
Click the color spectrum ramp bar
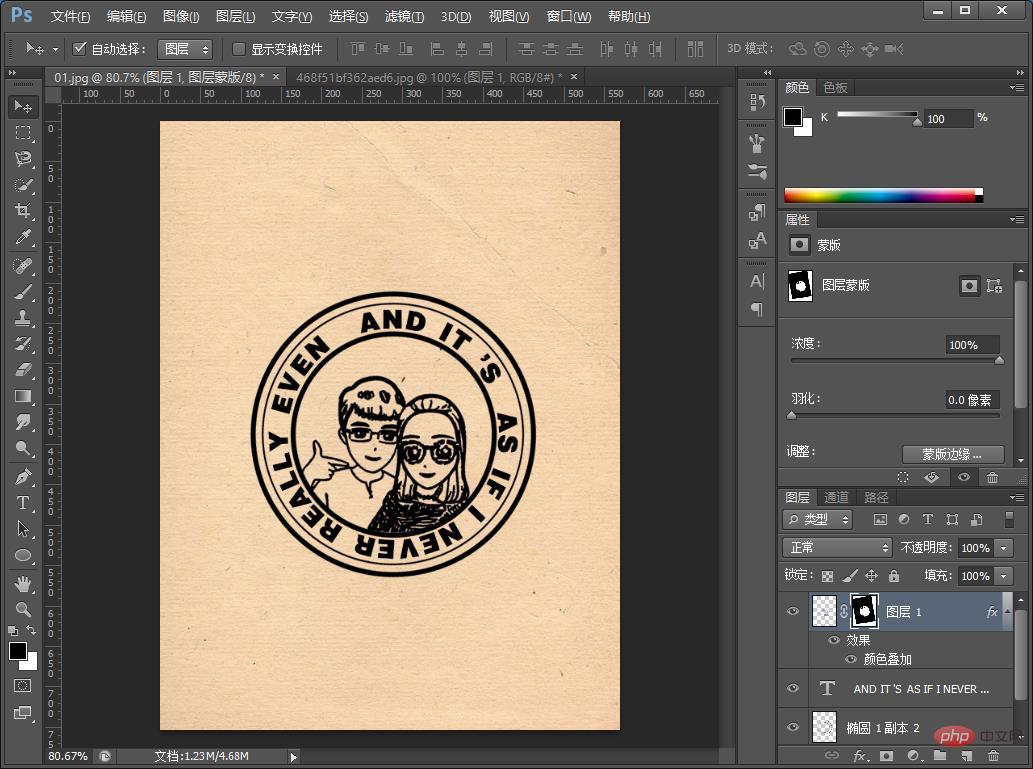point(883,196)
